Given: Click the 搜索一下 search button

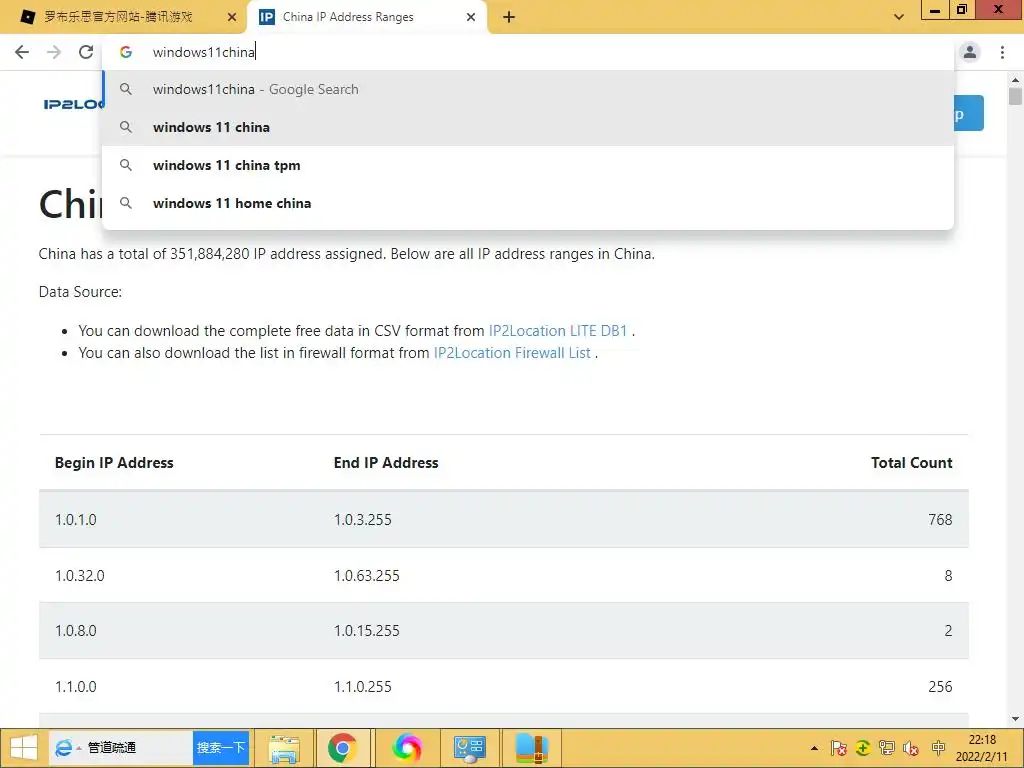Looking at the screenshot, I should click(x=221, y=748).
